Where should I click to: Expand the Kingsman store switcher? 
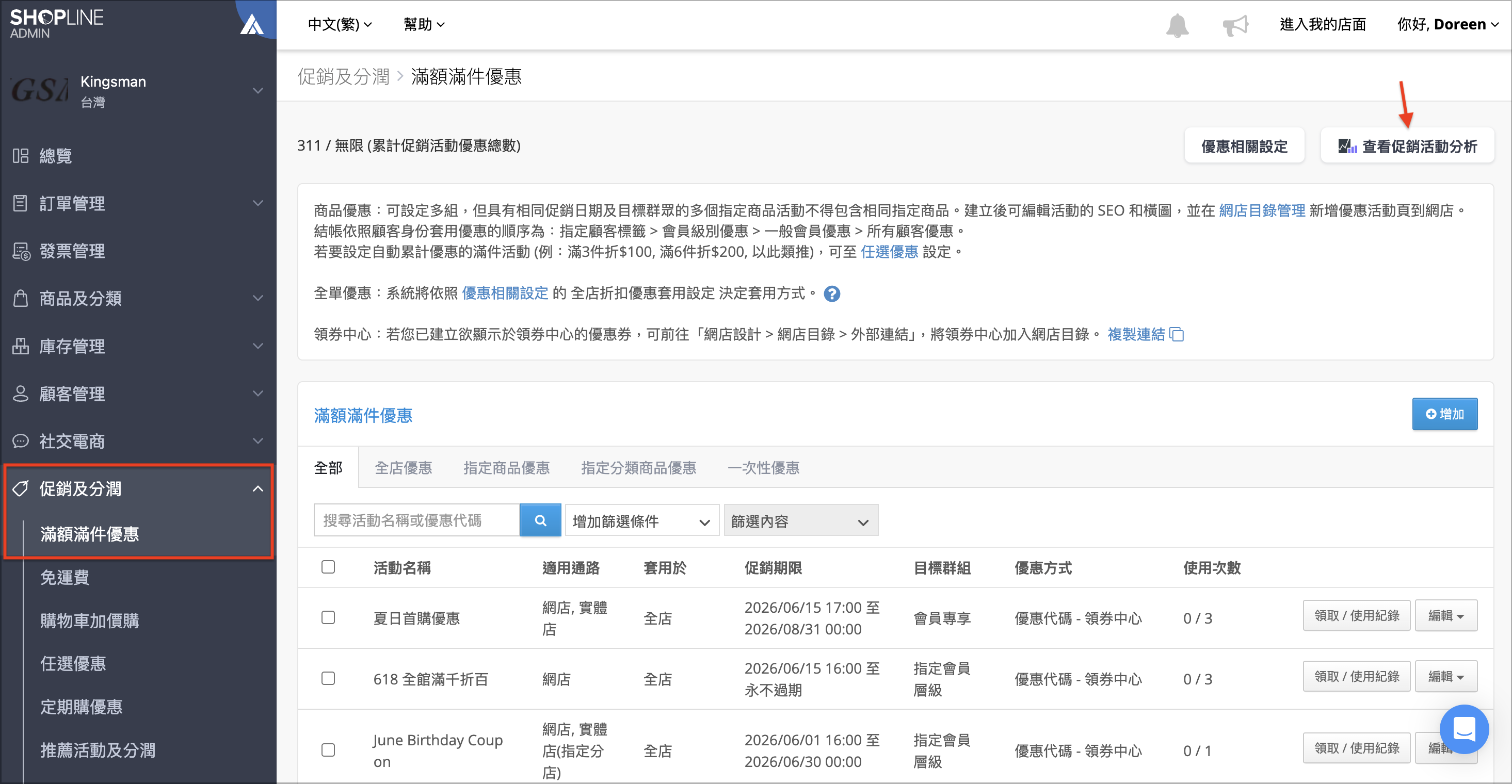click(257, 91)
